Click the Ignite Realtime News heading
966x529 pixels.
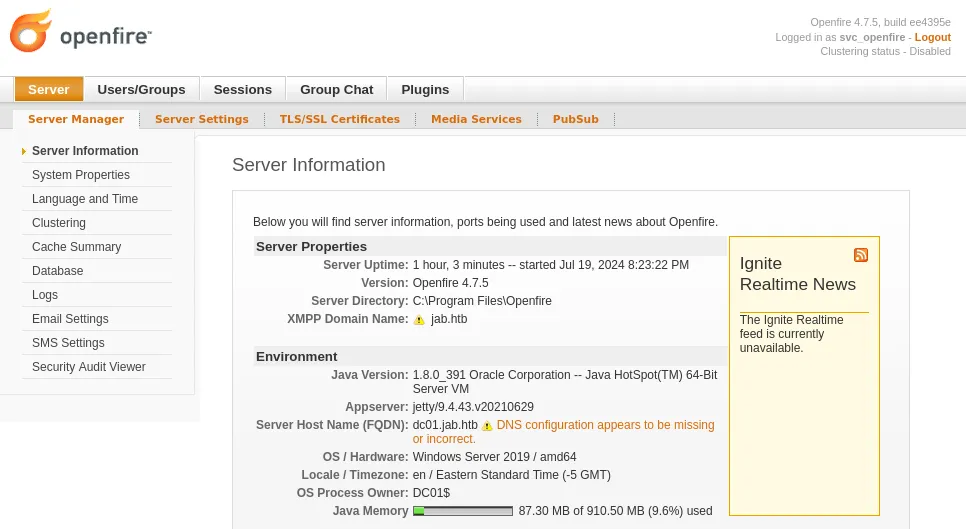(x=797, y=274)
